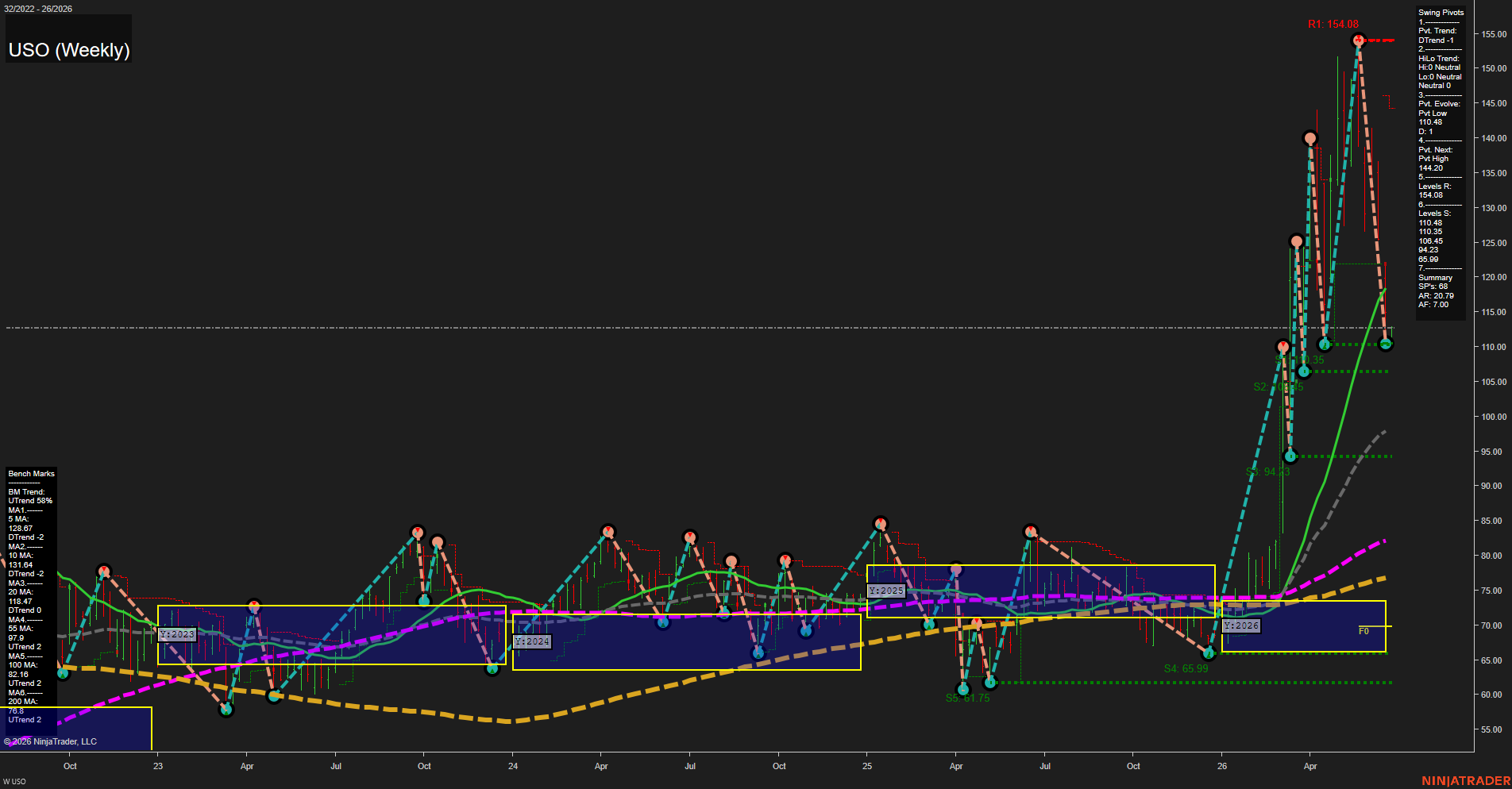Select the R1: 154.08 resistance label

(1333, 25)
